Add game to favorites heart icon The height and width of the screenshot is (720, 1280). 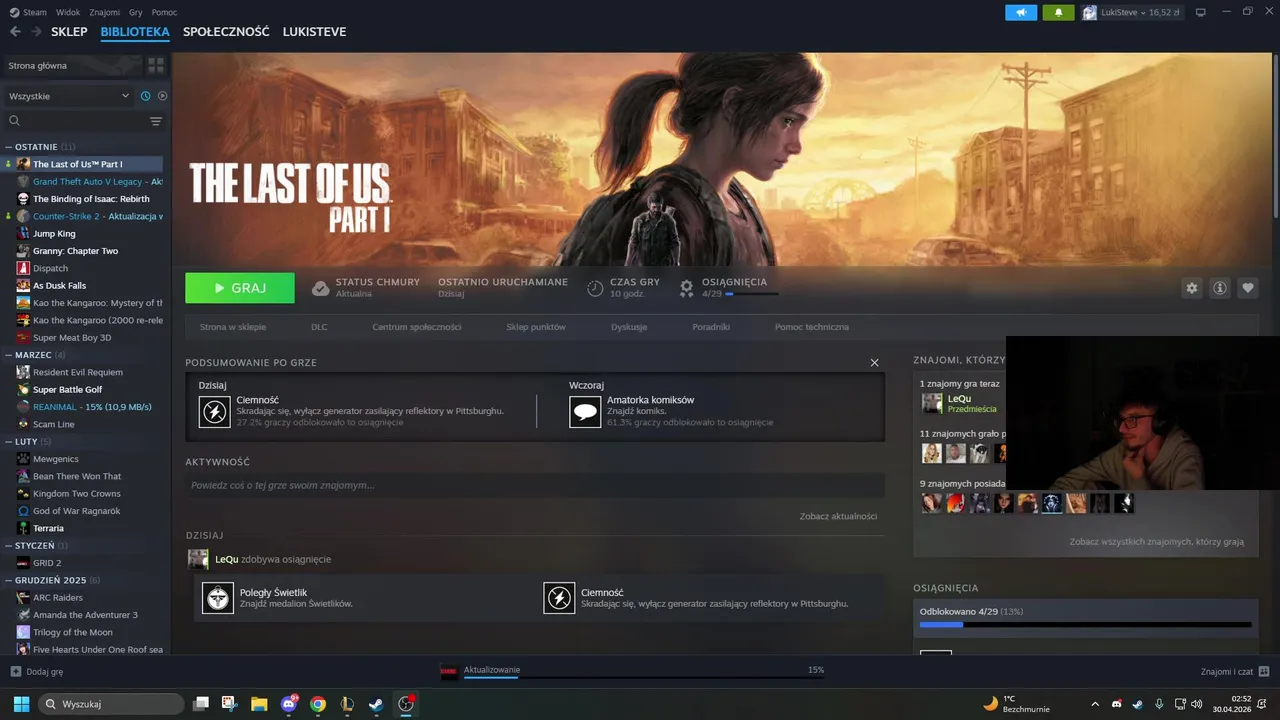(1248, 288)
